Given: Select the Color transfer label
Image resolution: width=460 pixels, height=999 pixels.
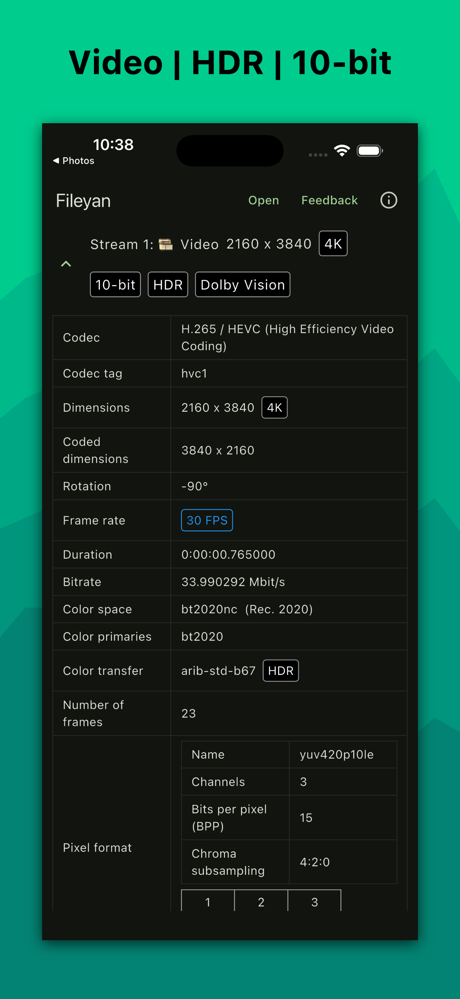Looking at the screenshot, I should pyautogui.click(x=103, y=671).
